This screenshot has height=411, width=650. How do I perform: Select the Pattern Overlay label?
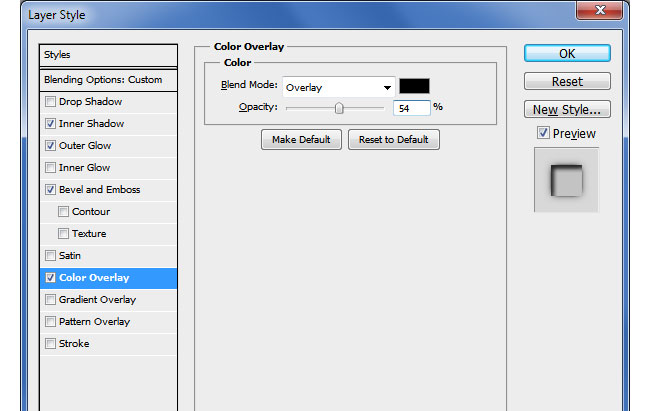tap(94, 321)
